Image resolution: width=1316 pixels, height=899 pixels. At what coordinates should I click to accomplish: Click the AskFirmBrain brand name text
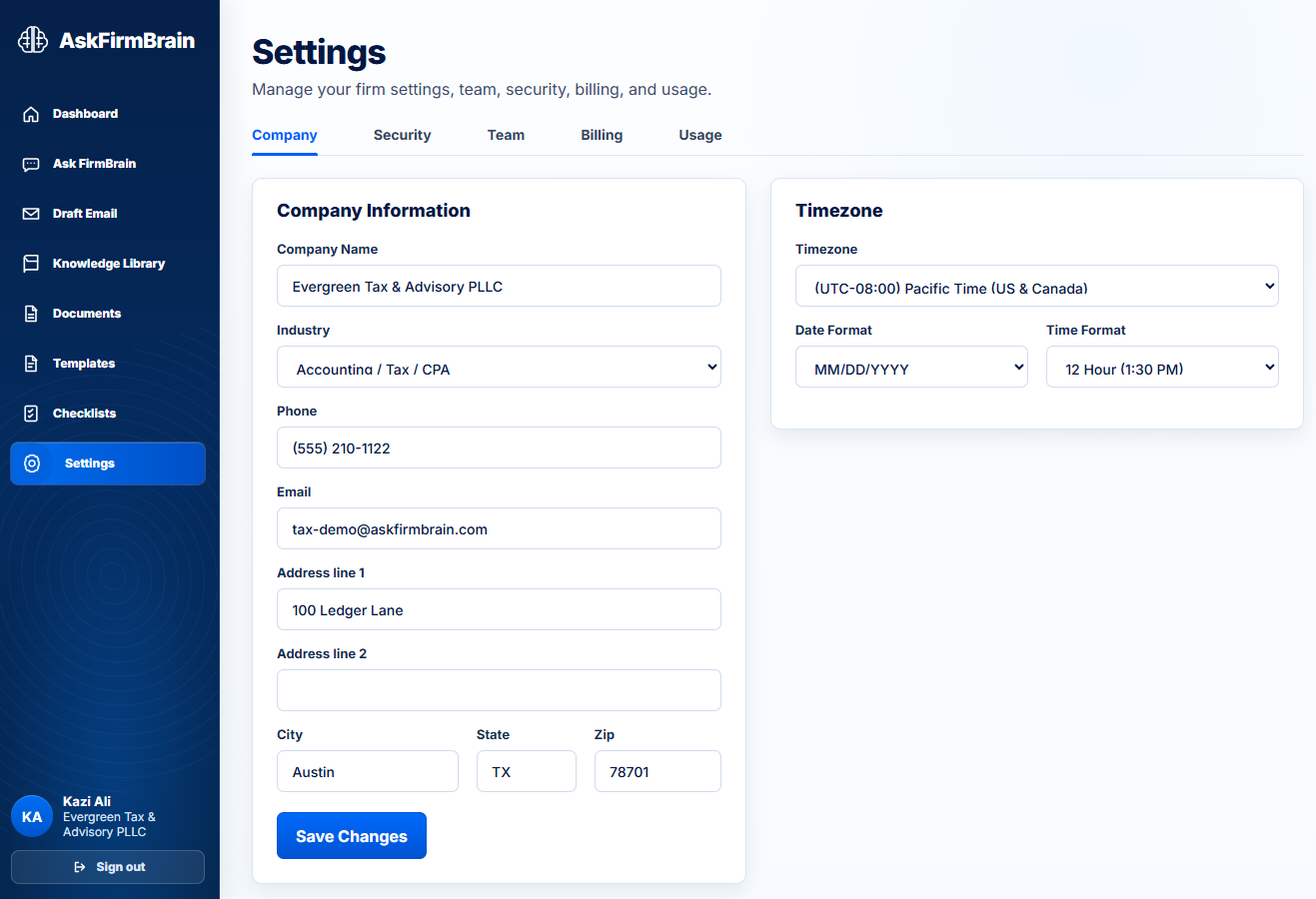127,41
